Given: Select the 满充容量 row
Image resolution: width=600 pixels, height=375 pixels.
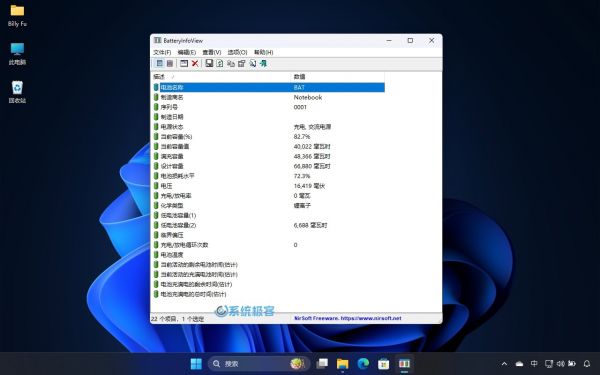Looking at the screenshot, I should 268,157.
